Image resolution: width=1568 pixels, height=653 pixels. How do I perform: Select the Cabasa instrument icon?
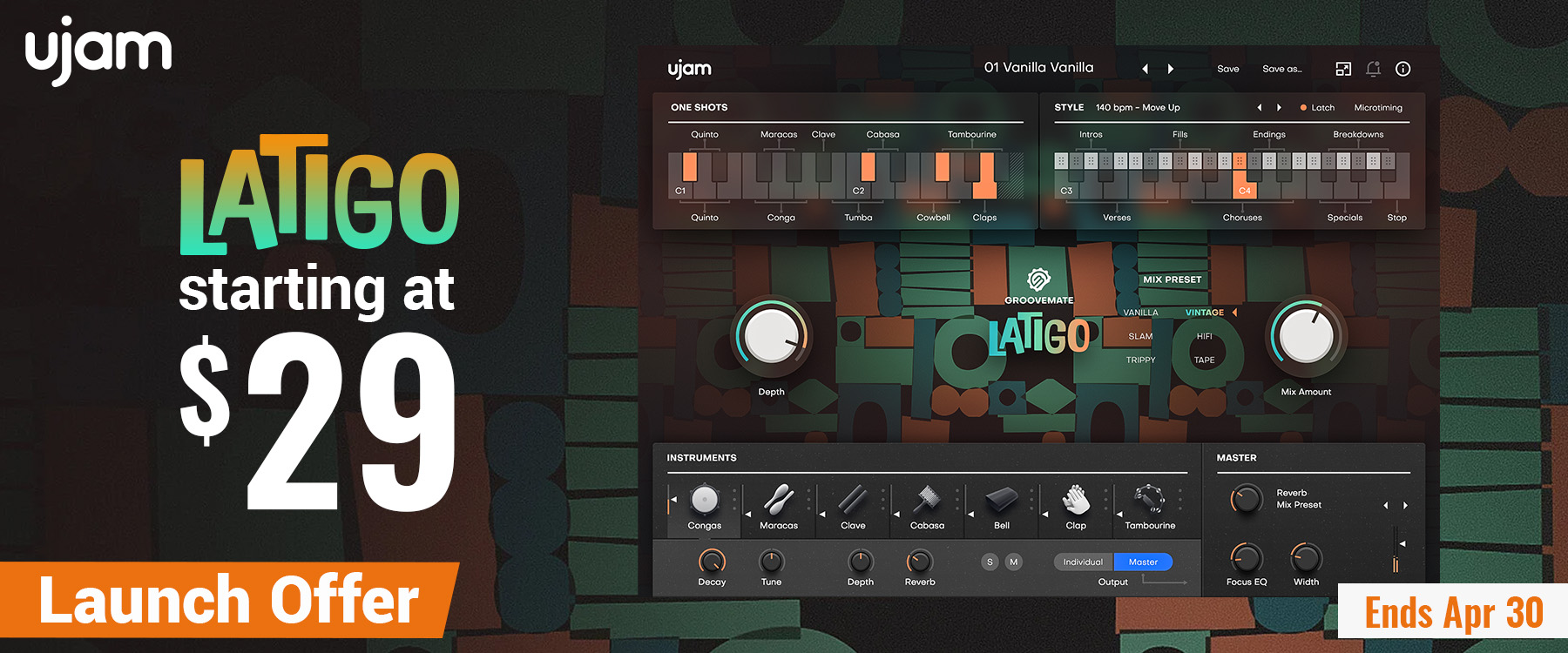click(x=927, y=501)
